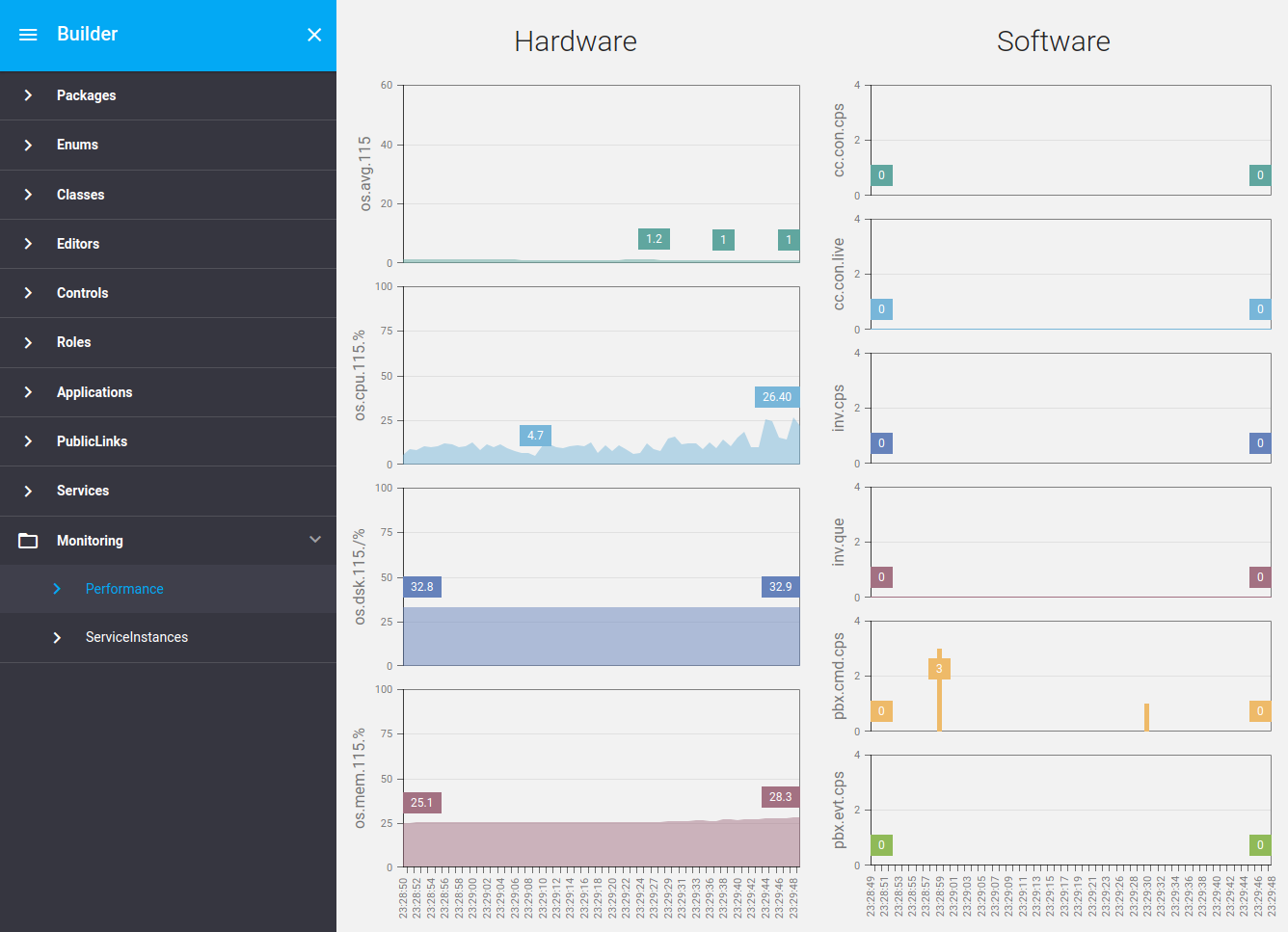The width and height of the screenshot is (1288, 932).
Task: Expand the Packages chevron
Action: click(28, 95)
